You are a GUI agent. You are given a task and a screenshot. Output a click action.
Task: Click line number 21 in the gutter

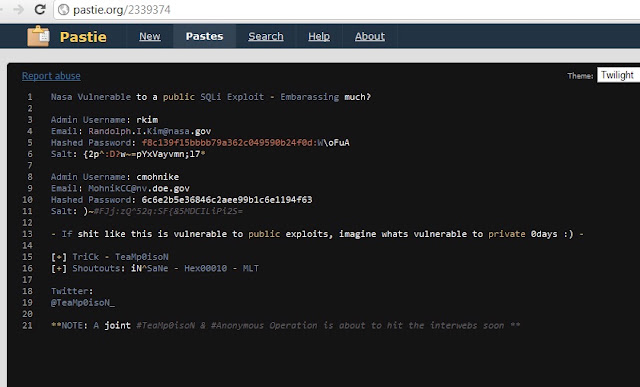(x=27, y=326)
